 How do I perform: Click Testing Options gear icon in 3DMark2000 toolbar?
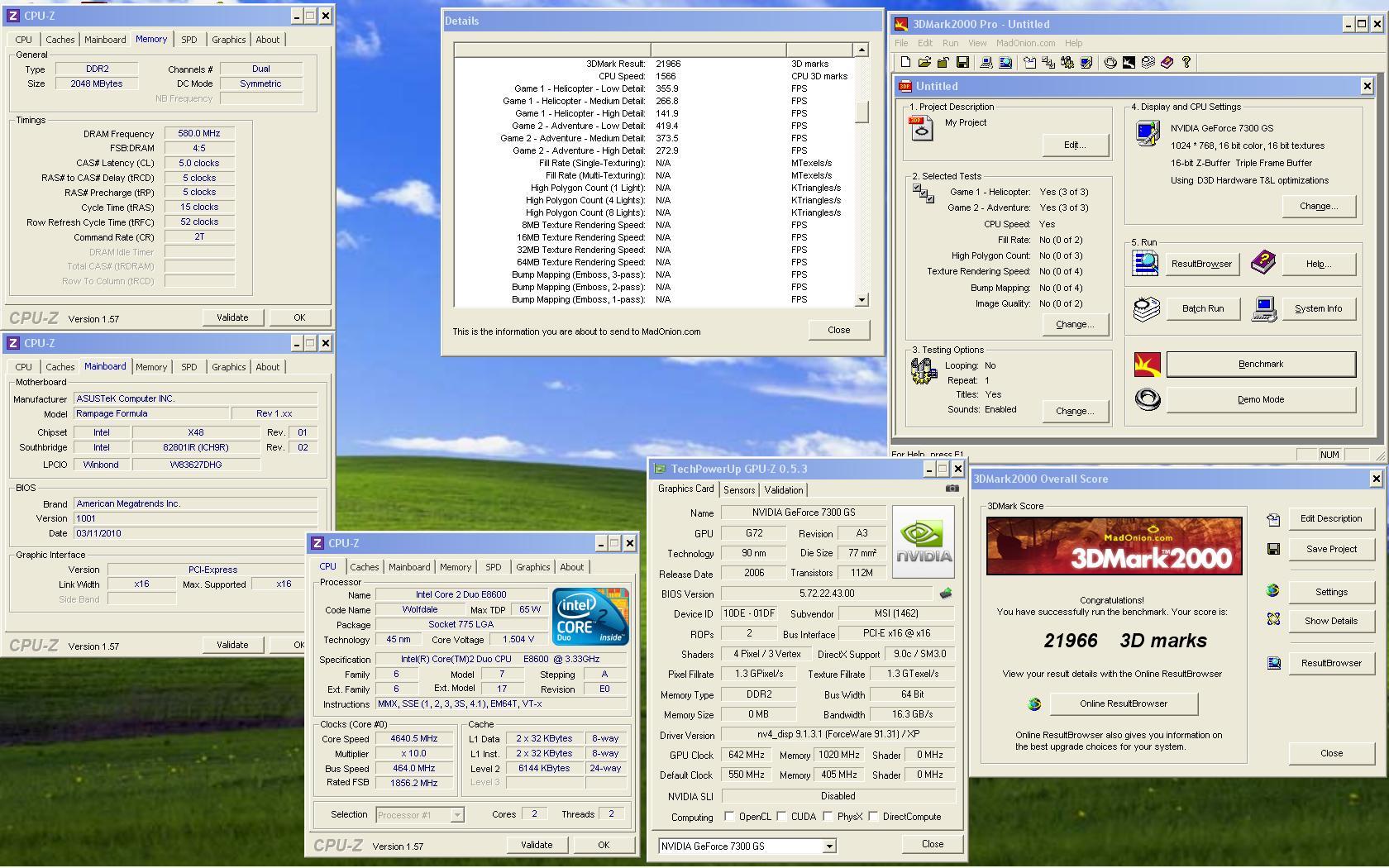(1067, 62)
